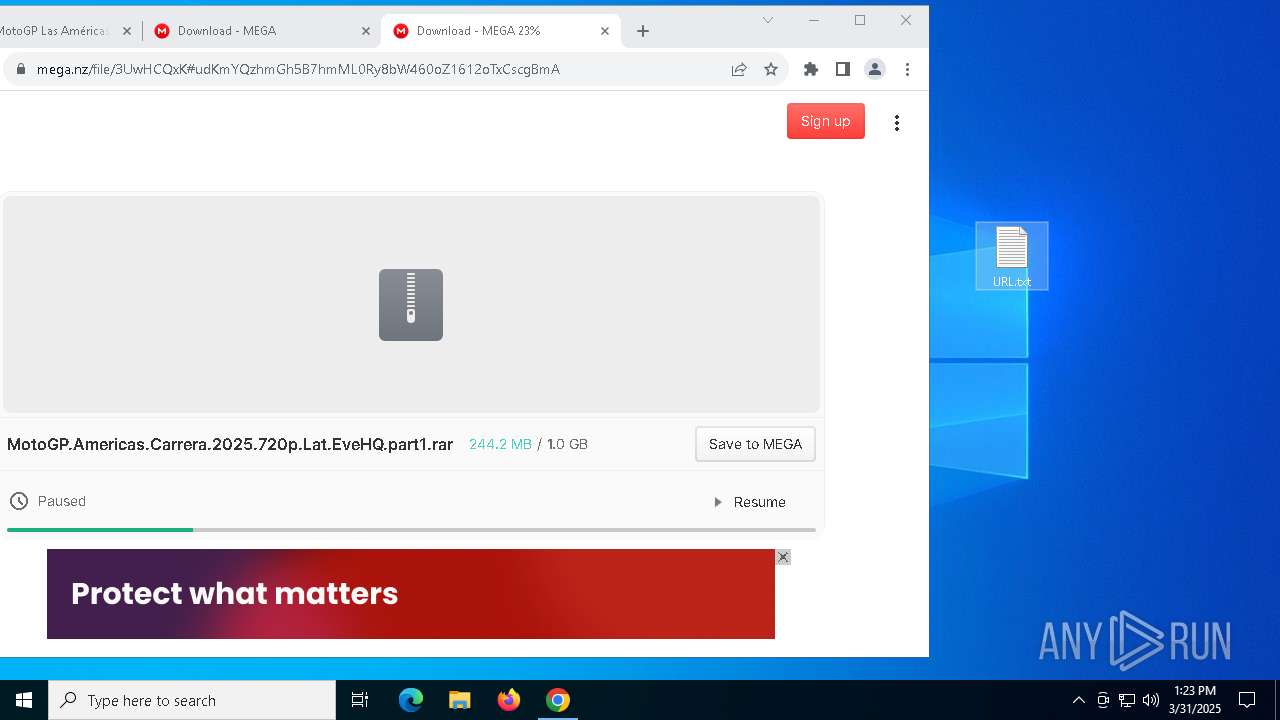Click the Paused status text

click(62, 501)
